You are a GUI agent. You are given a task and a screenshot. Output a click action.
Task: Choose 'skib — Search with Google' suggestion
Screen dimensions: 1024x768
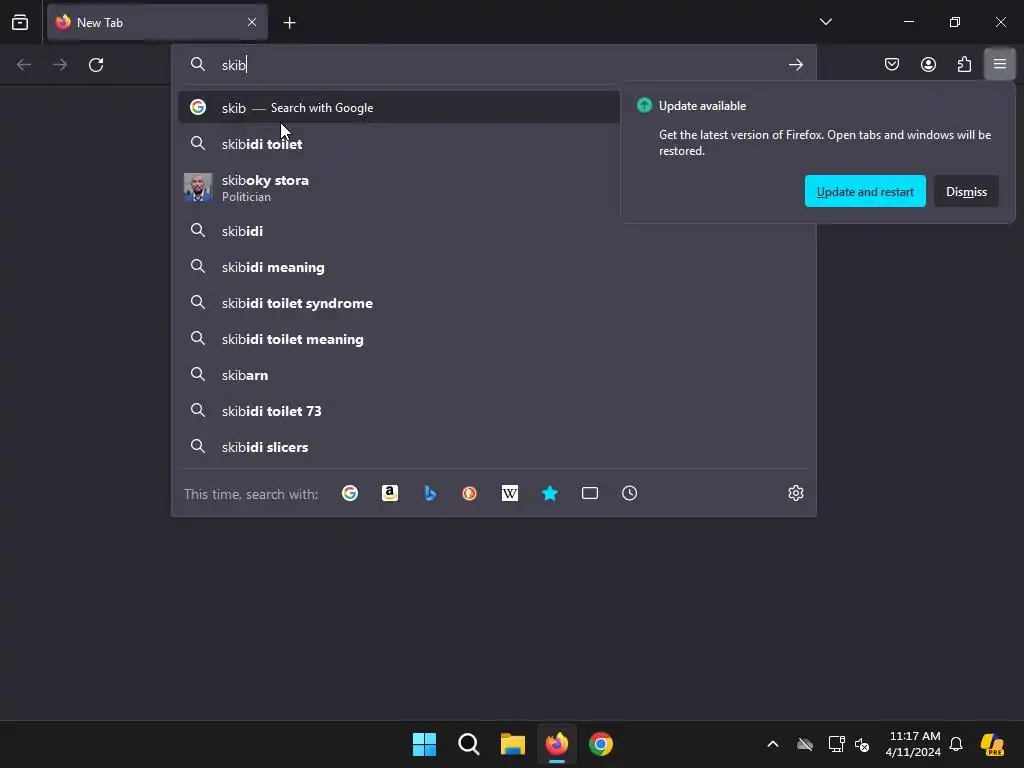pyautogui.click(x=399, y=108)
